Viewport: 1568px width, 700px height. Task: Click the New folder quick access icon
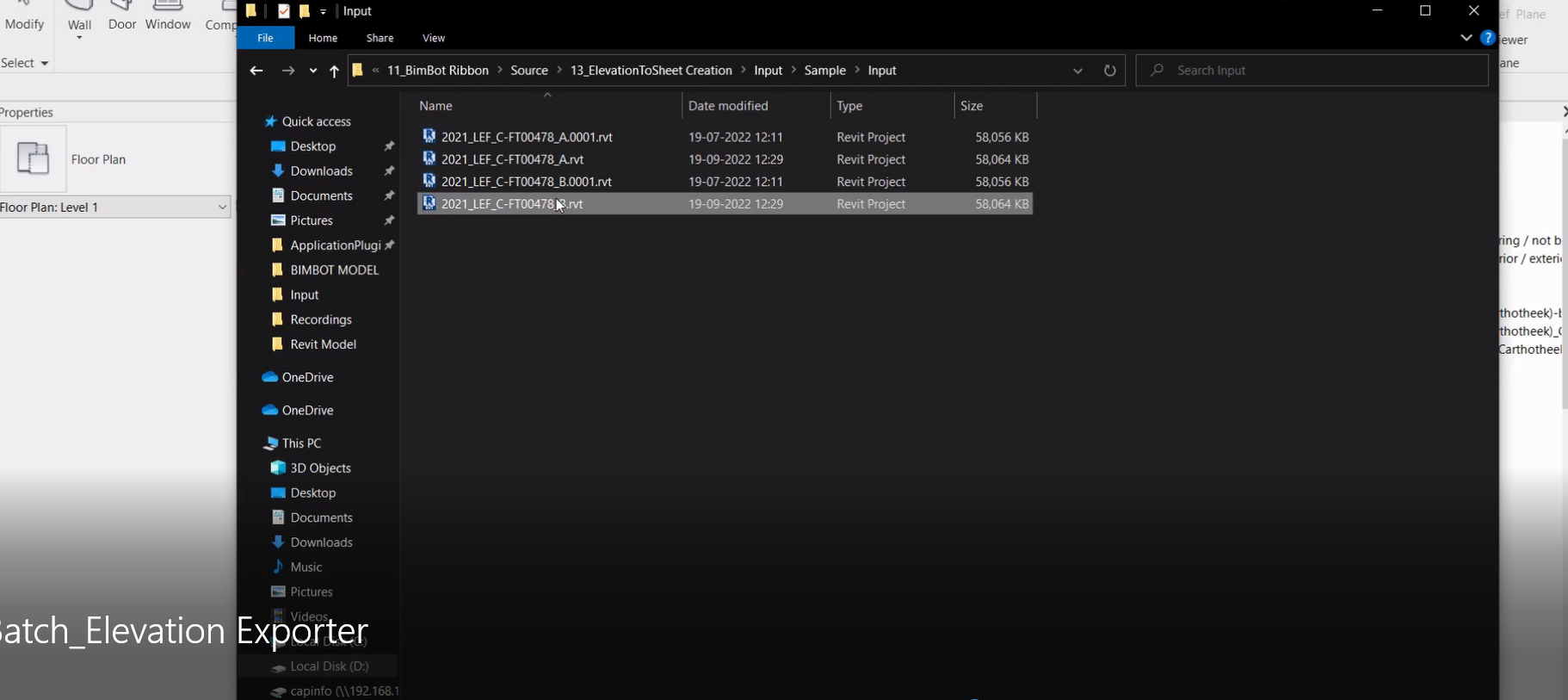pos(304,11)
